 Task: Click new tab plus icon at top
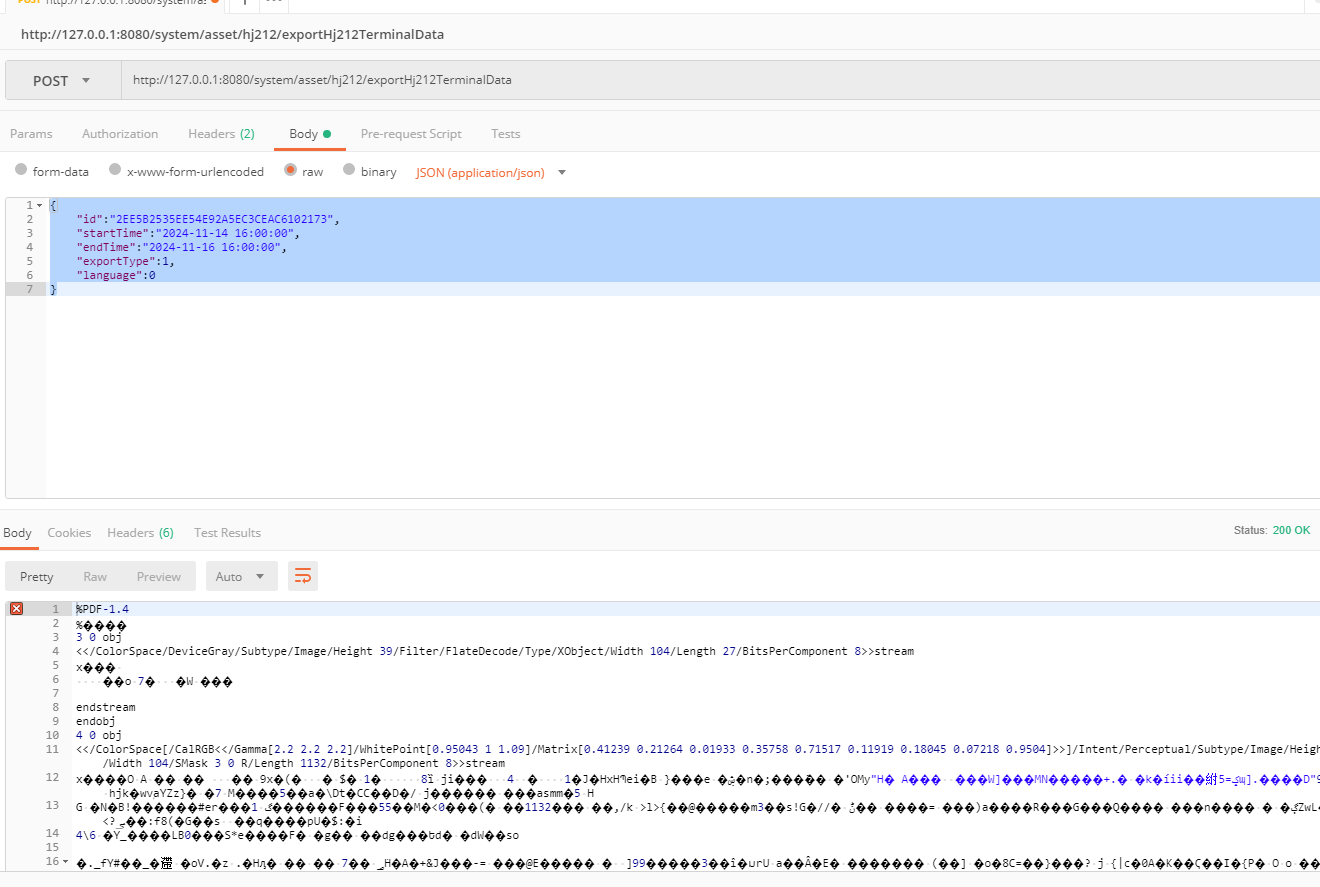click(x=244, y=3)
